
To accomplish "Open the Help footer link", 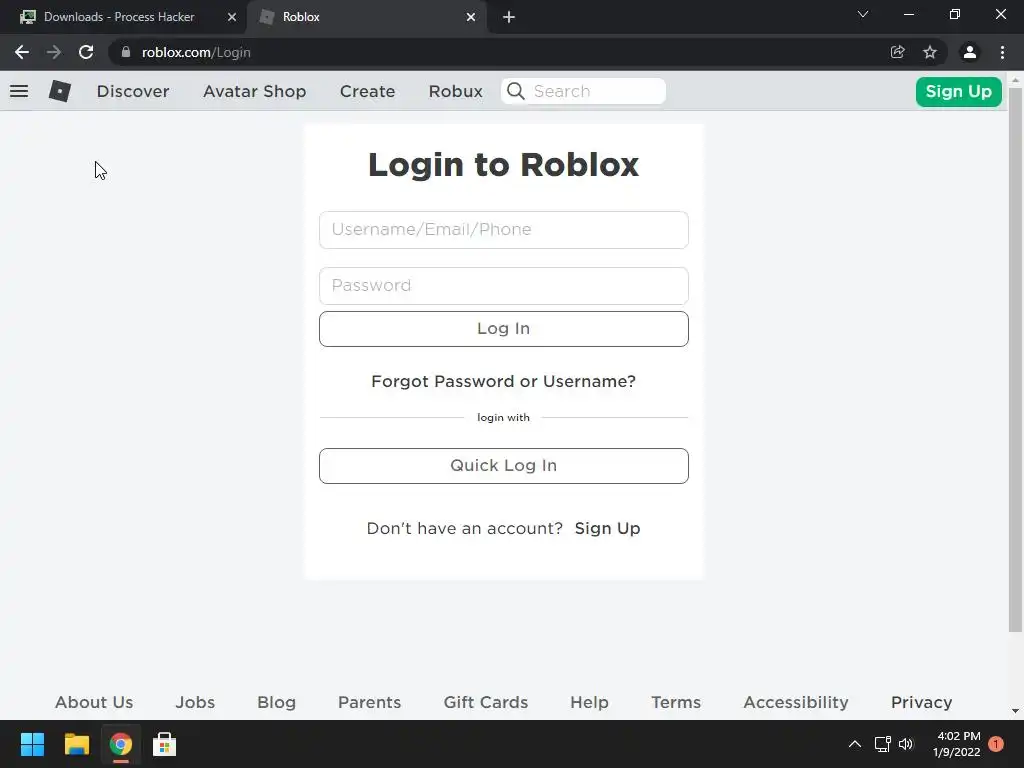I will click(589, 702).
